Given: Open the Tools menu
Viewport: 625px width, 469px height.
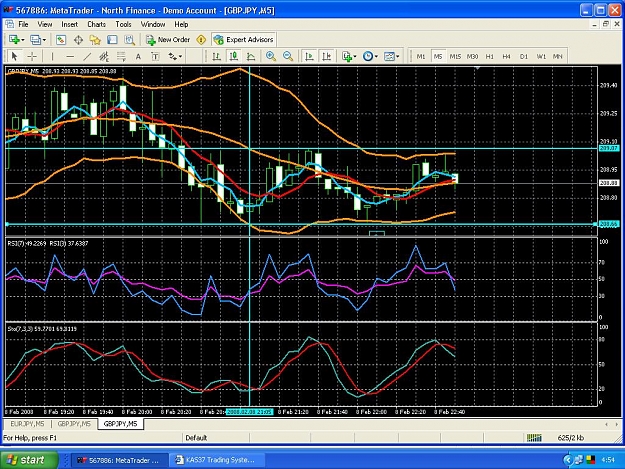Looking at the screenshot, I should click(123, 24).
